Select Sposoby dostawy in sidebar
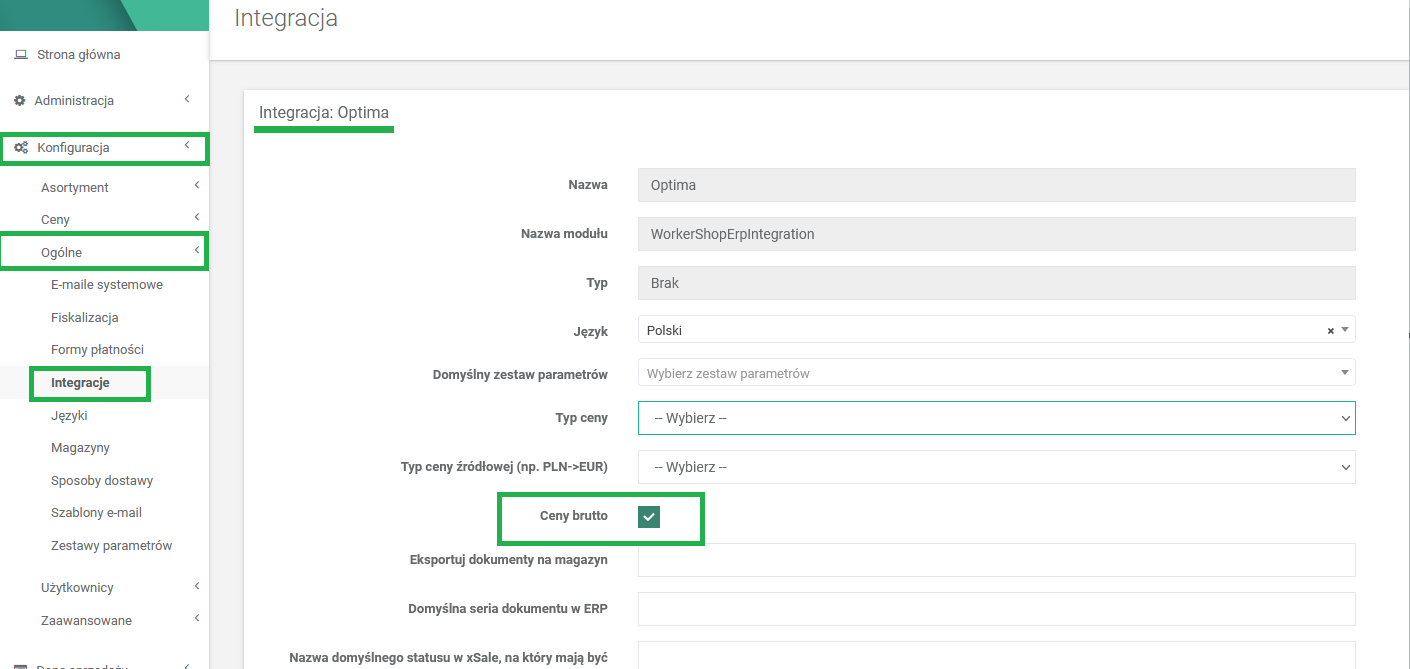 pos(101,481)
